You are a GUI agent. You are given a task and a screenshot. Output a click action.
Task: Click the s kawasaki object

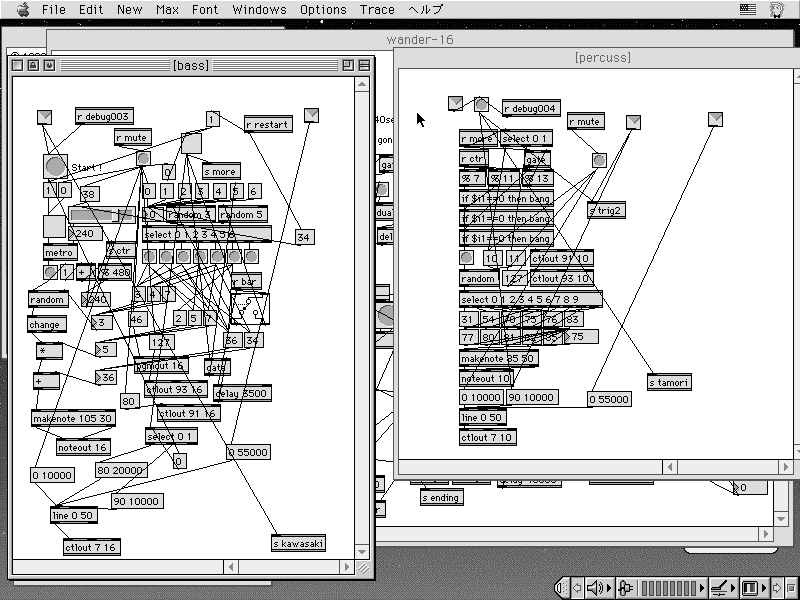pyautogui.click(x=298, y=543)
